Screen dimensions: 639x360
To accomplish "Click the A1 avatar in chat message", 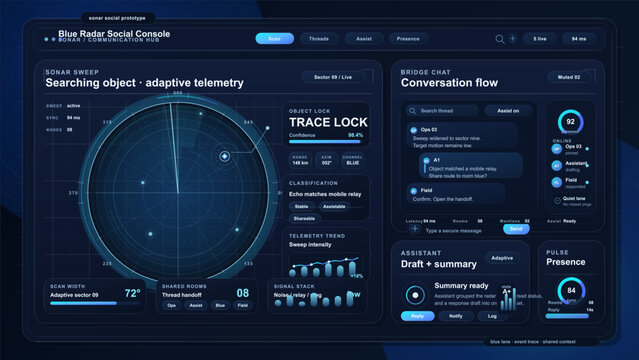I will [426, 160].
